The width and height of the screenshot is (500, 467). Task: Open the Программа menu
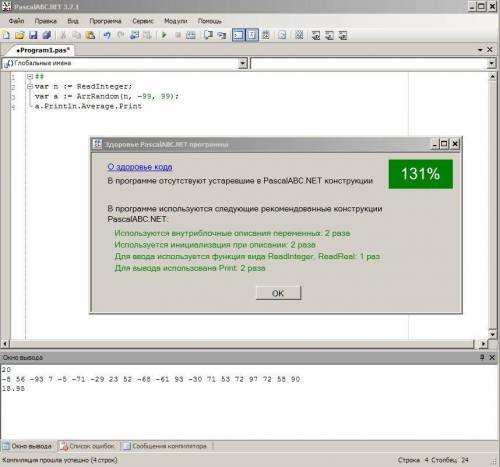(105, 21)
